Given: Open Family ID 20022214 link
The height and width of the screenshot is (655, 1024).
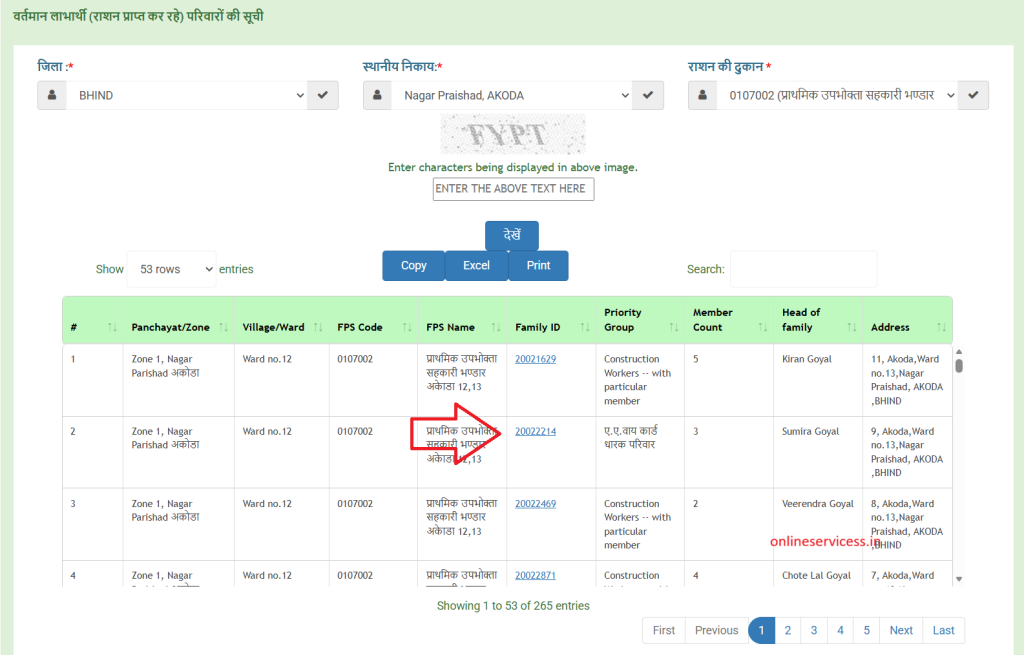Looking at the screenshot, I should click(535, 432).
